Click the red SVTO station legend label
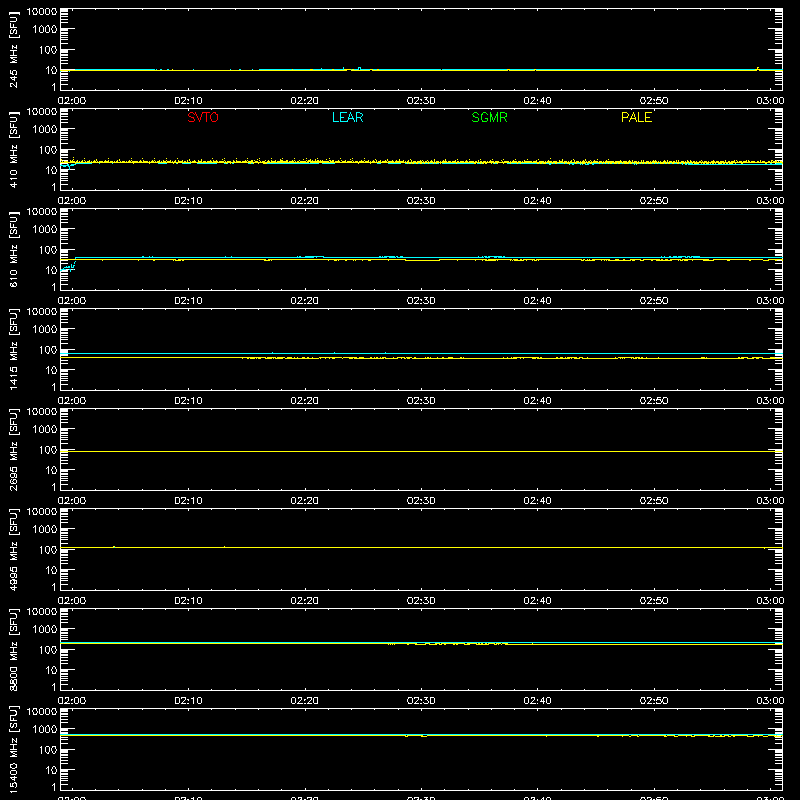This screenshot has height=800, width=800. click(x=203, y=117)
